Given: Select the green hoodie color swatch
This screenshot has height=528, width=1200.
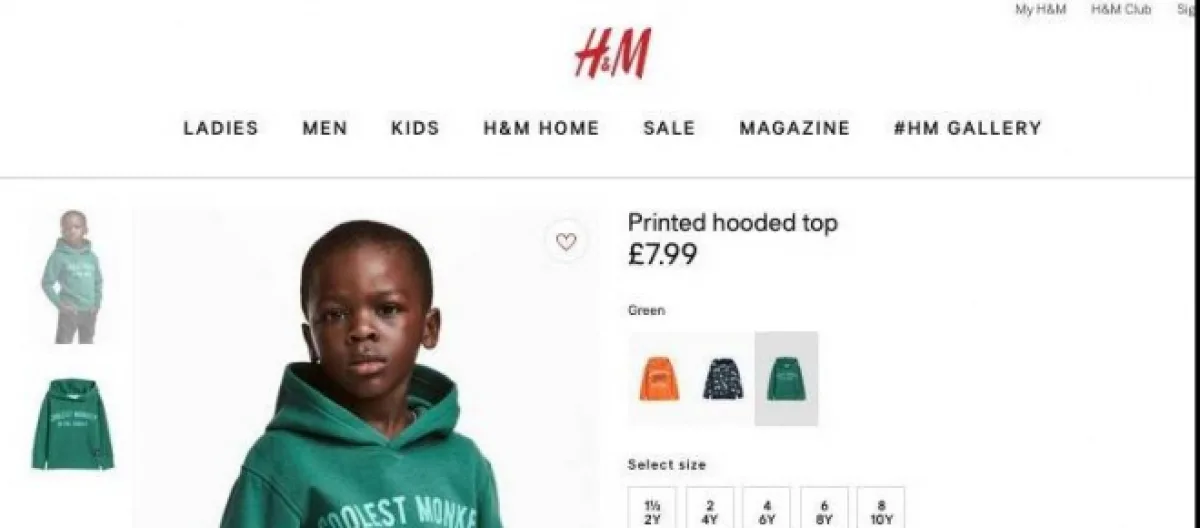Looking at the screenshot, I should pyautogui.click(x=786, y=378).
